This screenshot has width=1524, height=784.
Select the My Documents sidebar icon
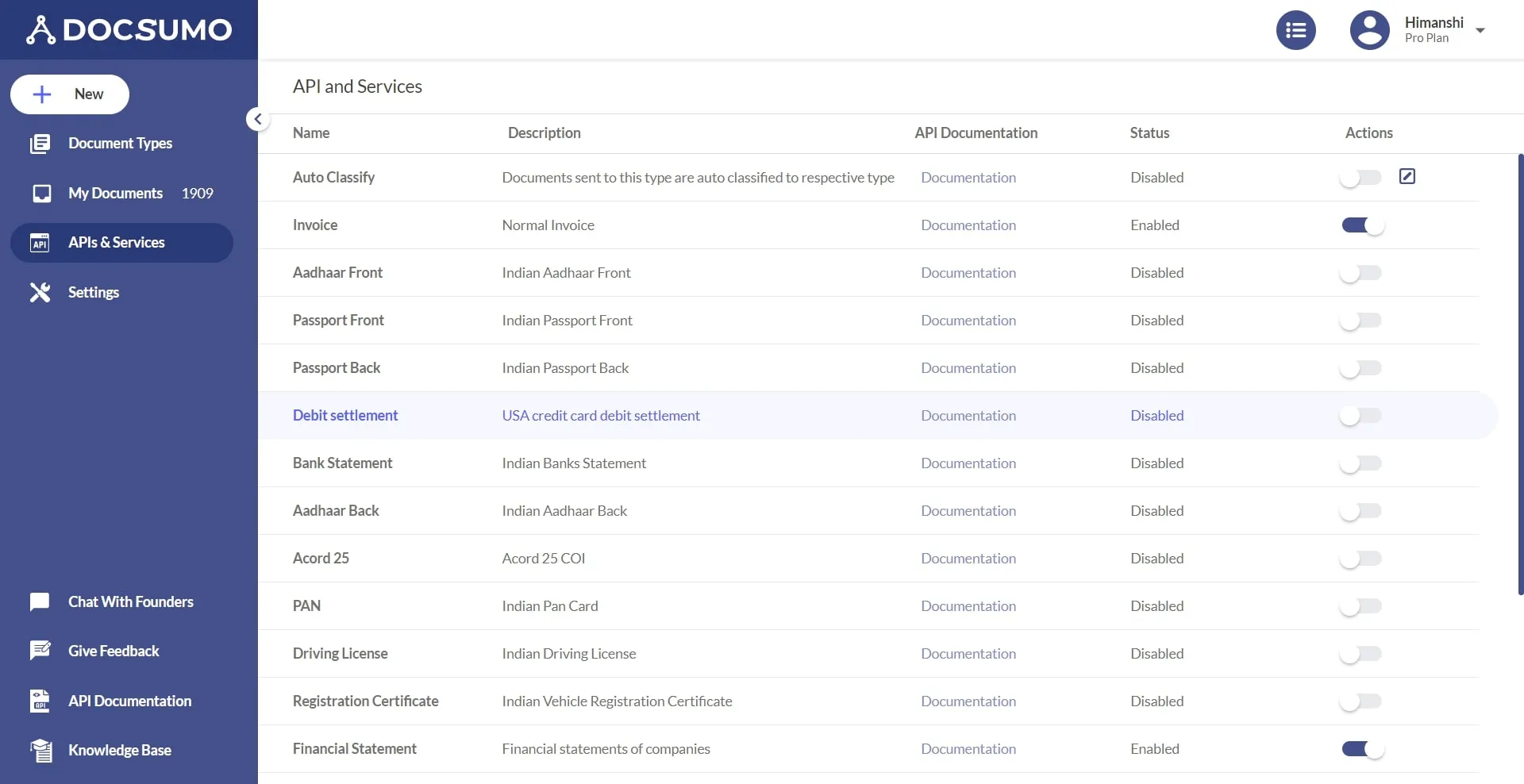(x=40, y=193)
